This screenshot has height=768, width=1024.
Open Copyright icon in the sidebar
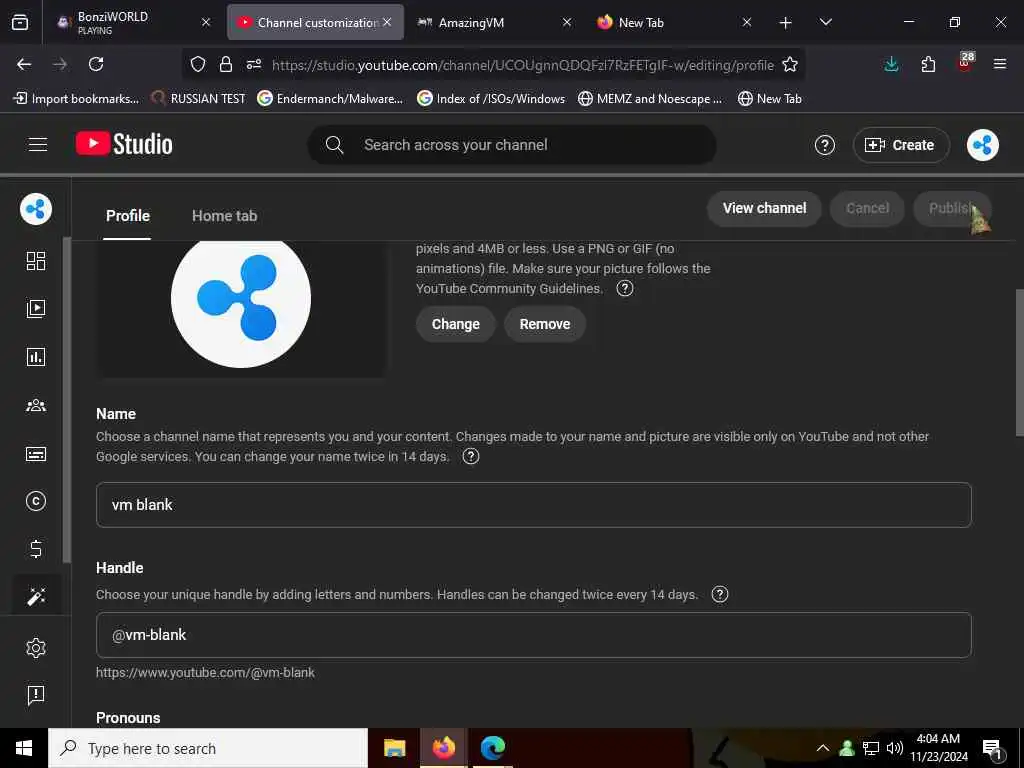click(x=36, y=501)
